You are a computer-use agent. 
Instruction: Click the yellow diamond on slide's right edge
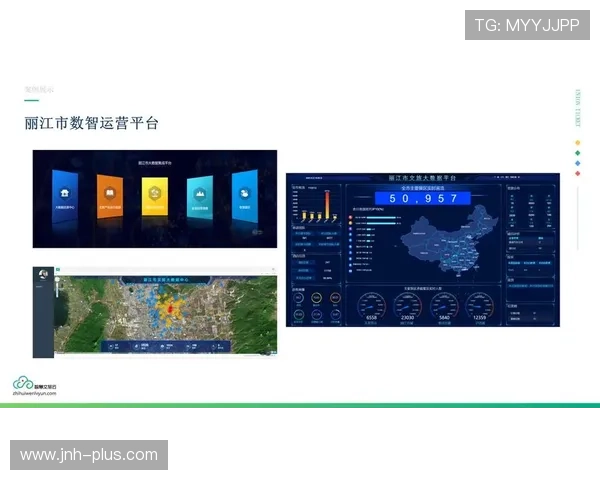tap(578, 143)
